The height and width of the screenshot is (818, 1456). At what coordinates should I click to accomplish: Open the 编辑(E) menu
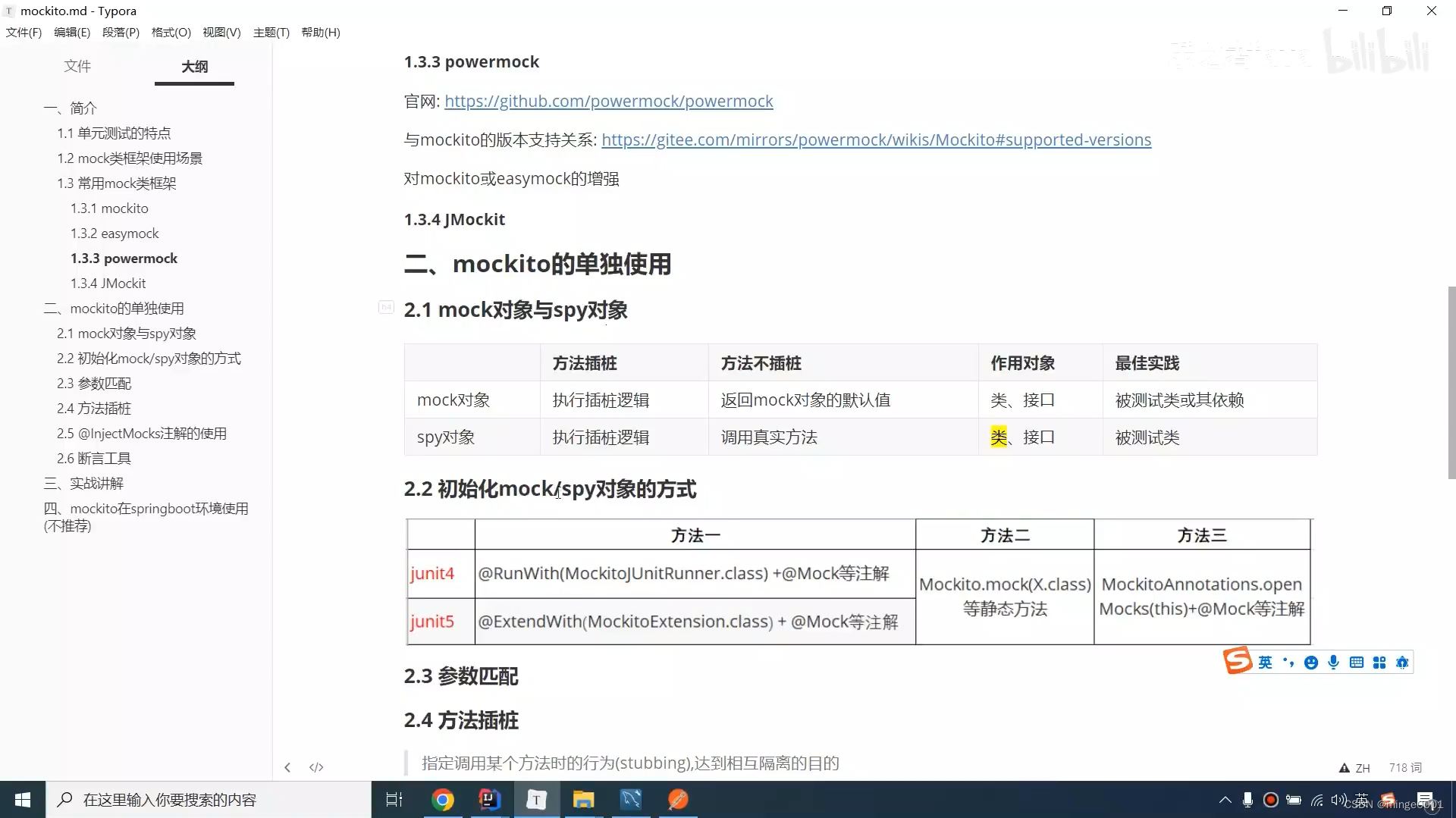tap(72, 32)
